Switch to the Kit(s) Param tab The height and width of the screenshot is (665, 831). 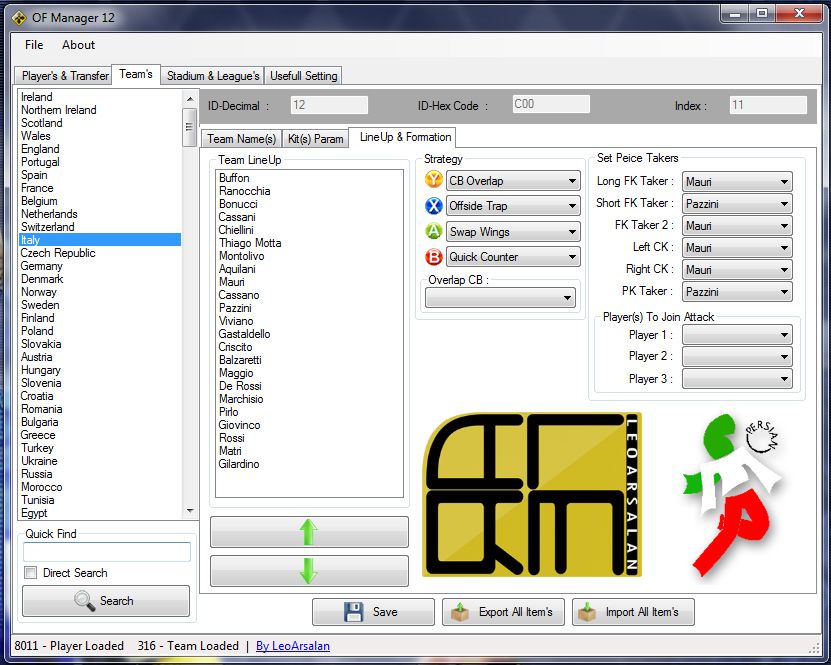coord(315,139)
